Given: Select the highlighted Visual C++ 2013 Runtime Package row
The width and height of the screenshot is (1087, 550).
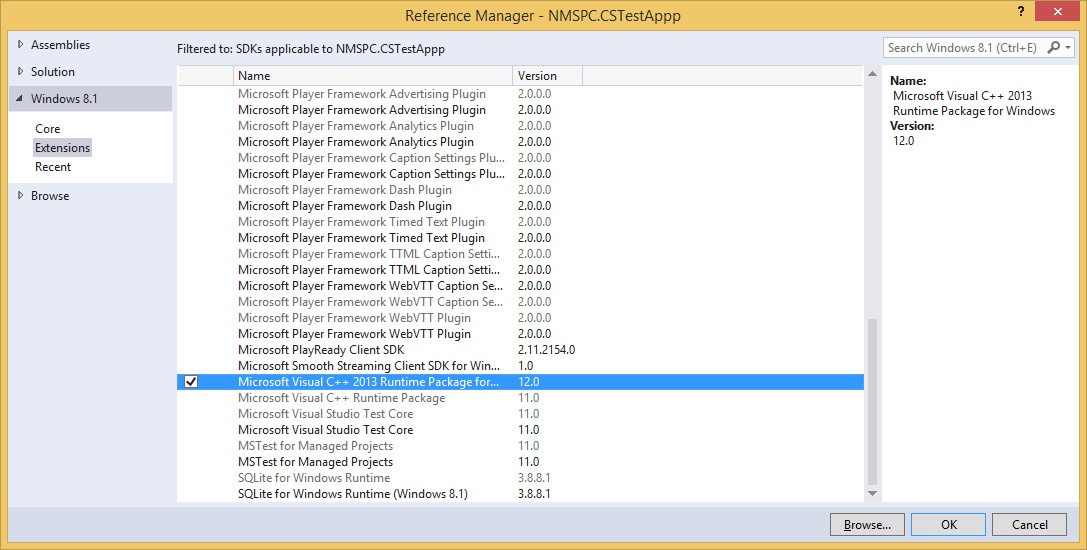Looking at the screenshot, I should (520, 382).
